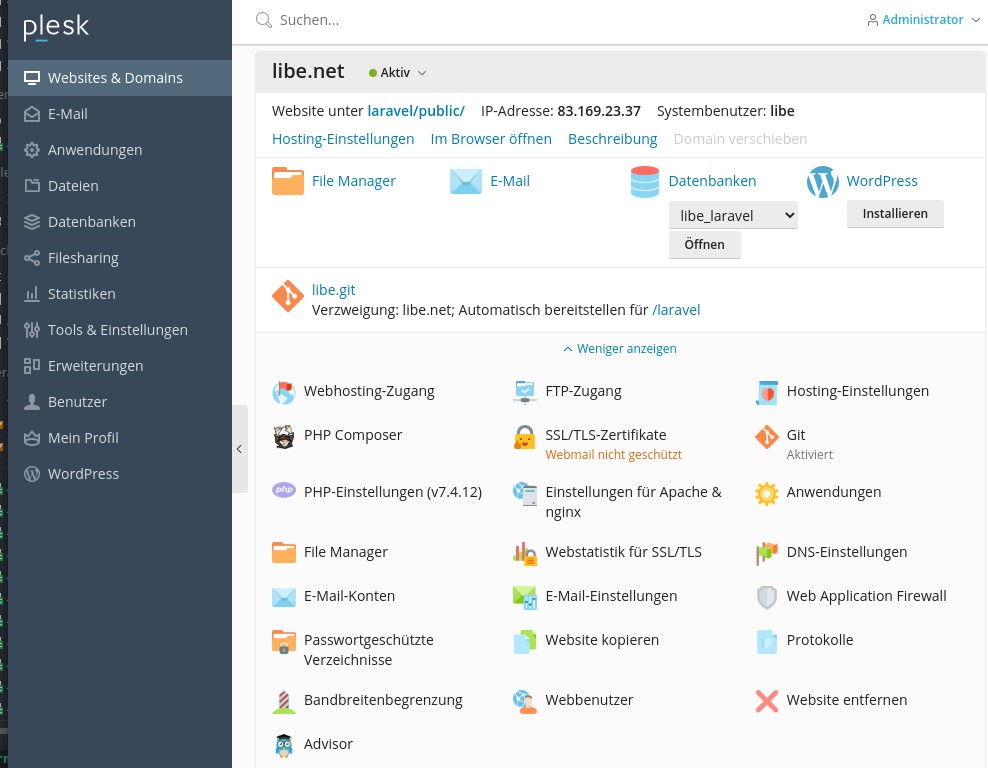Click the DNS-Einstellungen flag icon

tap(767, 553)
